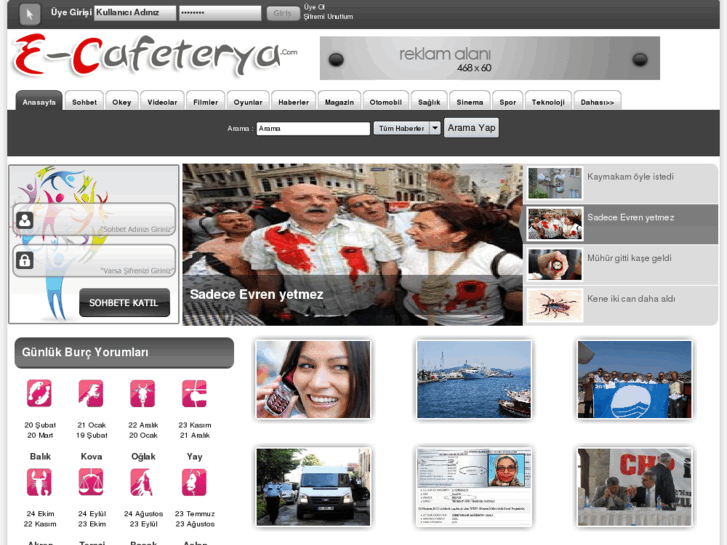Open the Filmler tab
This screenshot has width=727, height=545.
pyautogui.click(x=205, y=101)
